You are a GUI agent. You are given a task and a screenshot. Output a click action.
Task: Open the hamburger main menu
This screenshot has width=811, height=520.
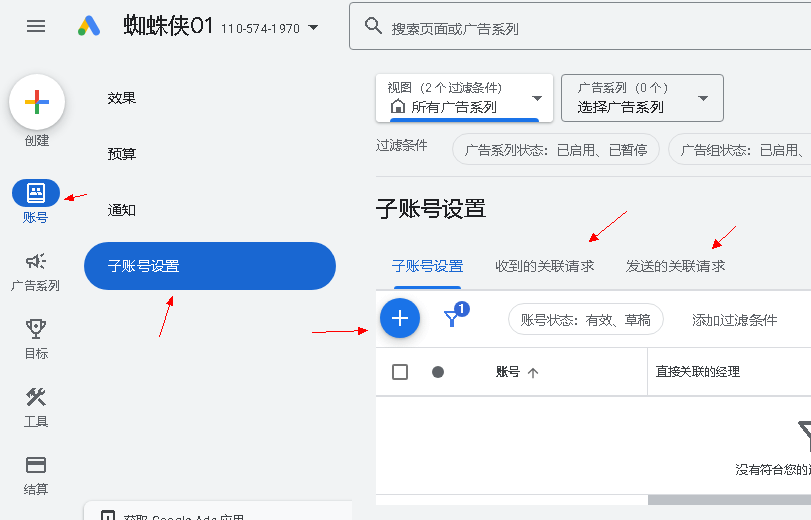(x=36, y=27)
